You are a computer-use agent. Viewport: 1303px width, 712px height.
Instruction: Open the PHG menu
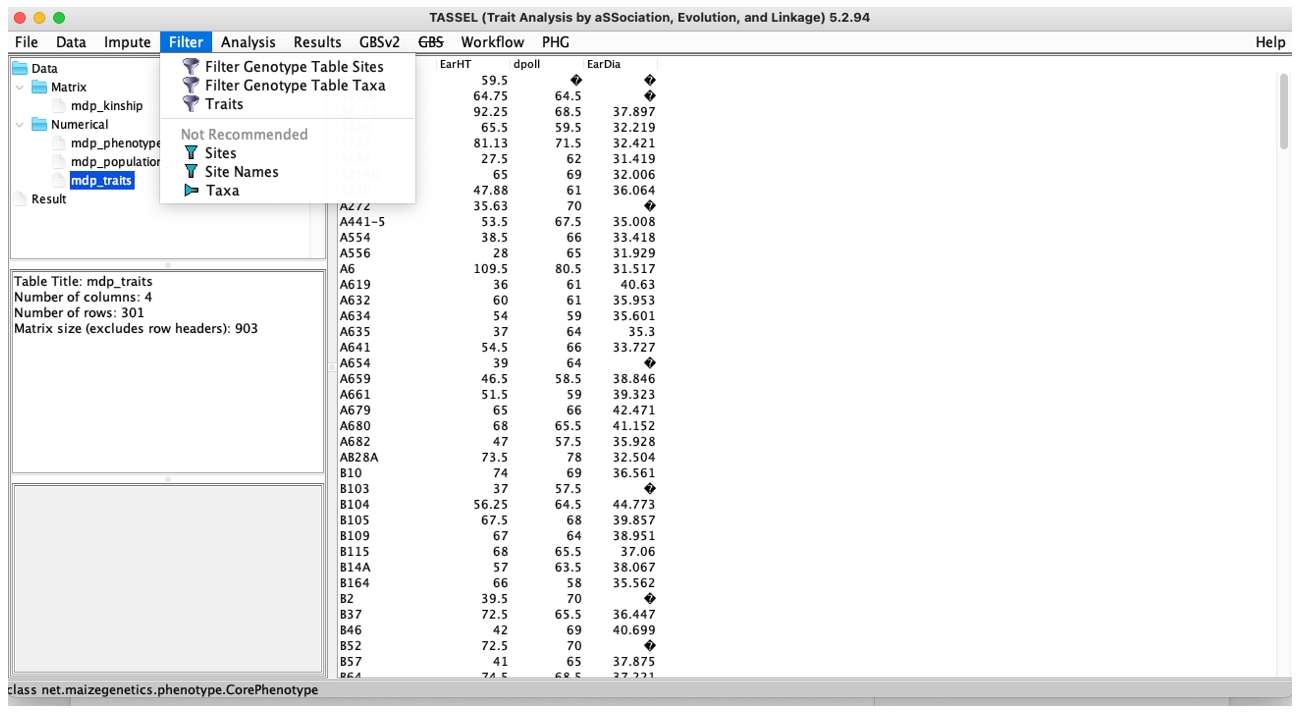tap(555, 42)
